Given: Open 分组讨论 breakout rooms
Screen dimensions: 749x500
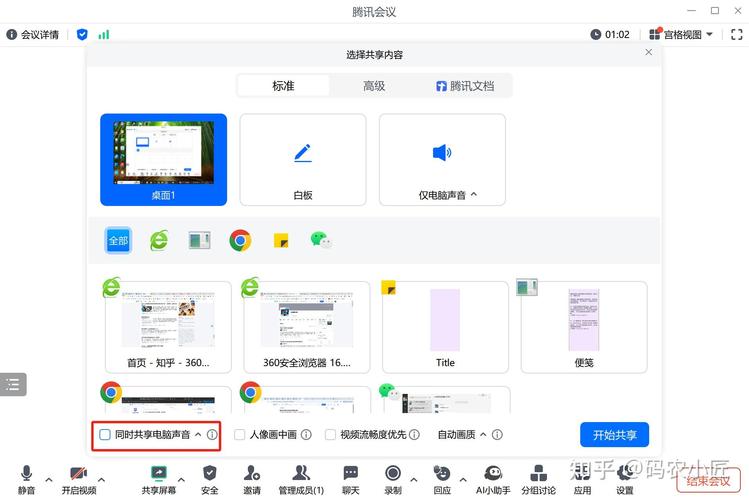Looking at the screenshot, I should pos(538,479).
